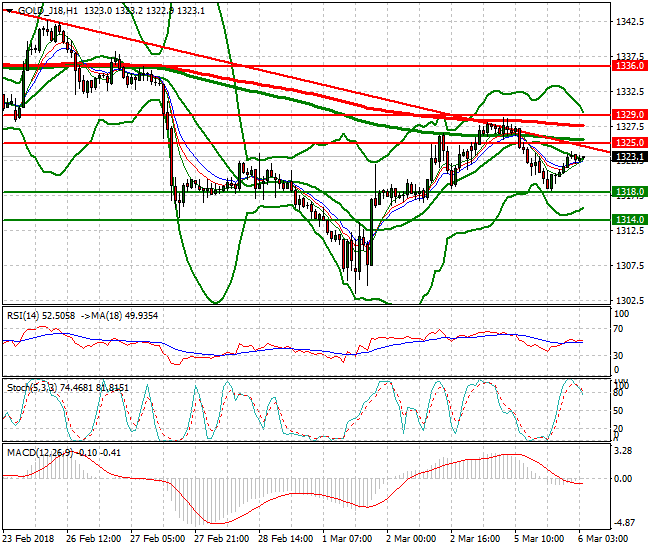Click the MACD(12,26,9) indicator label
This screenshot has height=550, width=650.
[x=40, y=453]
